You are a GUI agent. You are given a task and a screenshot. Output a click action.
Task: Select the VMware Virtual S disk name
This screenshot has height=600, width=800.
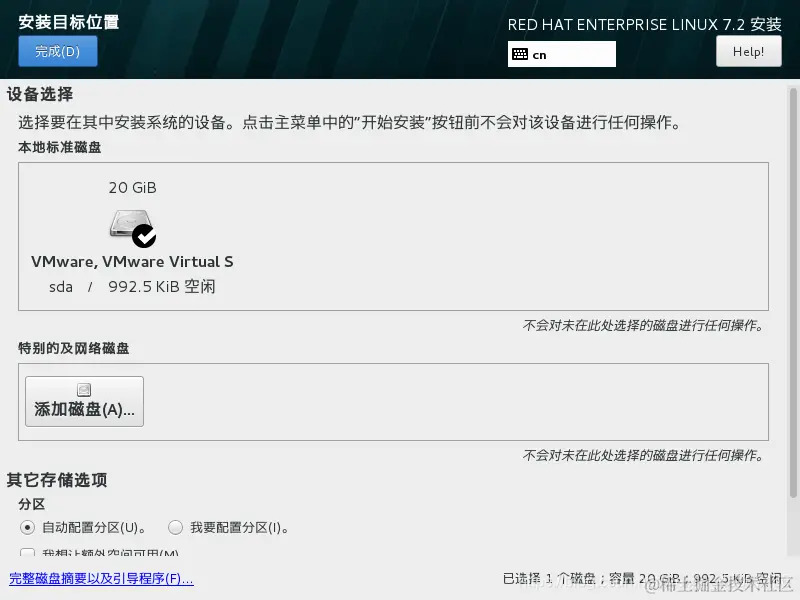(x=132, y=262)
